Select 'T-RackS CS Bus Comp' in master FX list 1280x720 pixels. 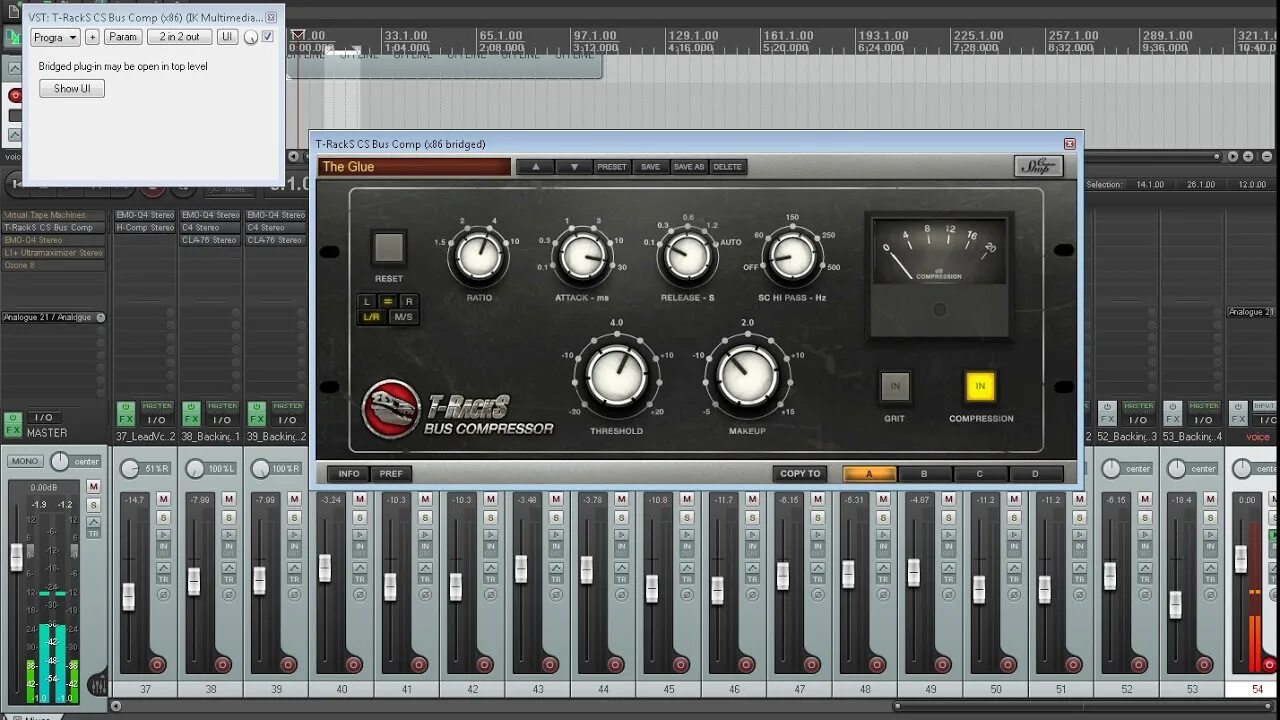tap(52, 227)
